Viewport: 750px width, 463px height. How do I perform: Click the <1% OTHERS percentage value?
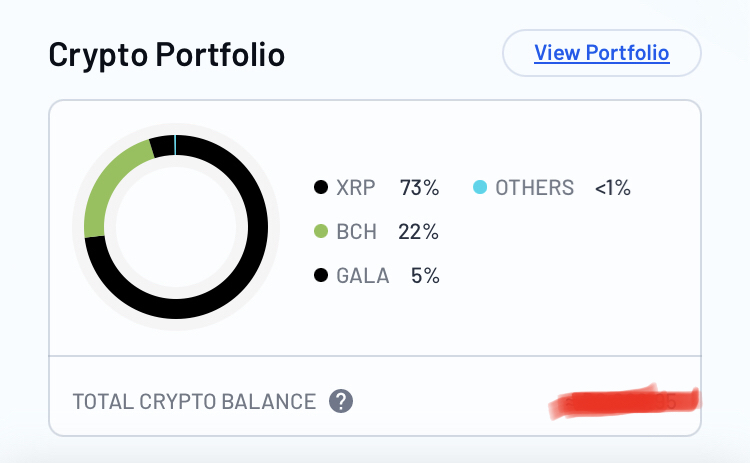(613, 187)
